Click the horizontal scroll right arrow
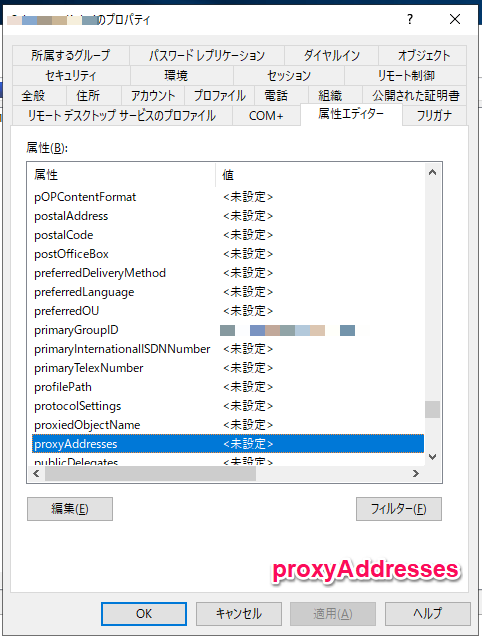Screen dimensions: 482x639 [416, 474]
